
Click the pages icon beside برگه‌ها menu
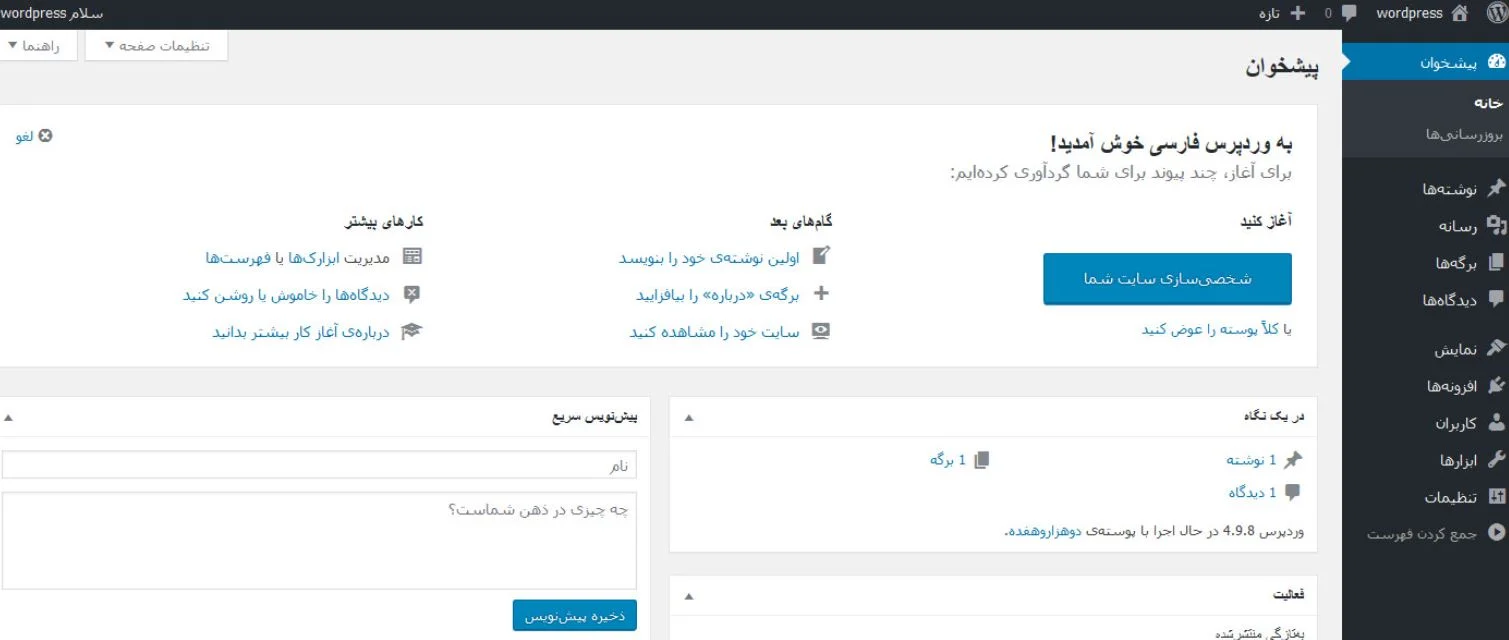click(x=1496, y=263)
